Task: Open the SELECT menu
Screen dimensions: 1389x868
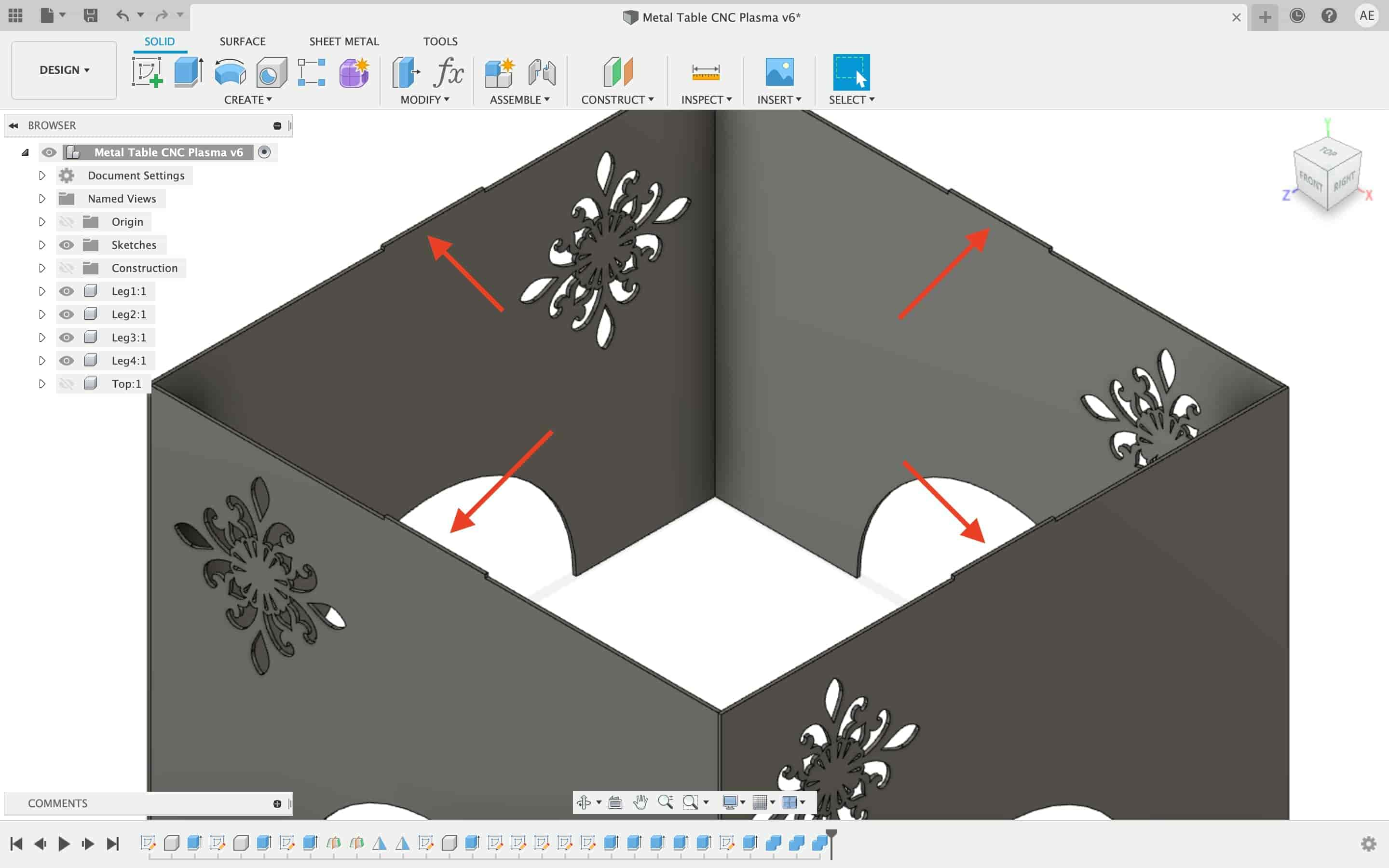Action: (x=852, y=100)
